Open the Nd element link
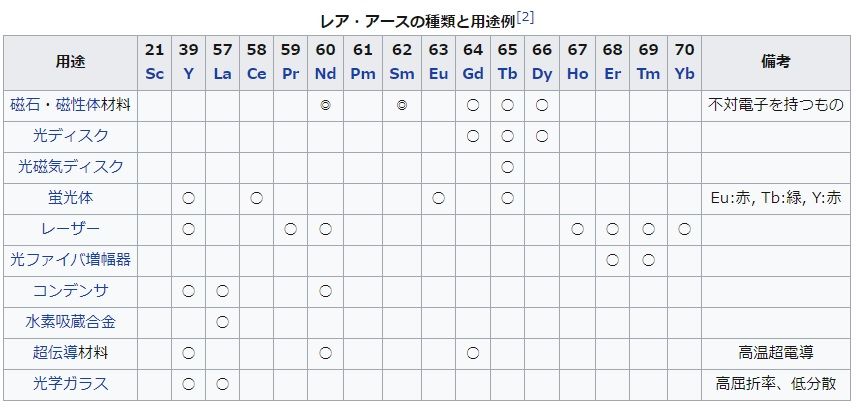Viewport: 856px width, 411px height. coord(325,74)
